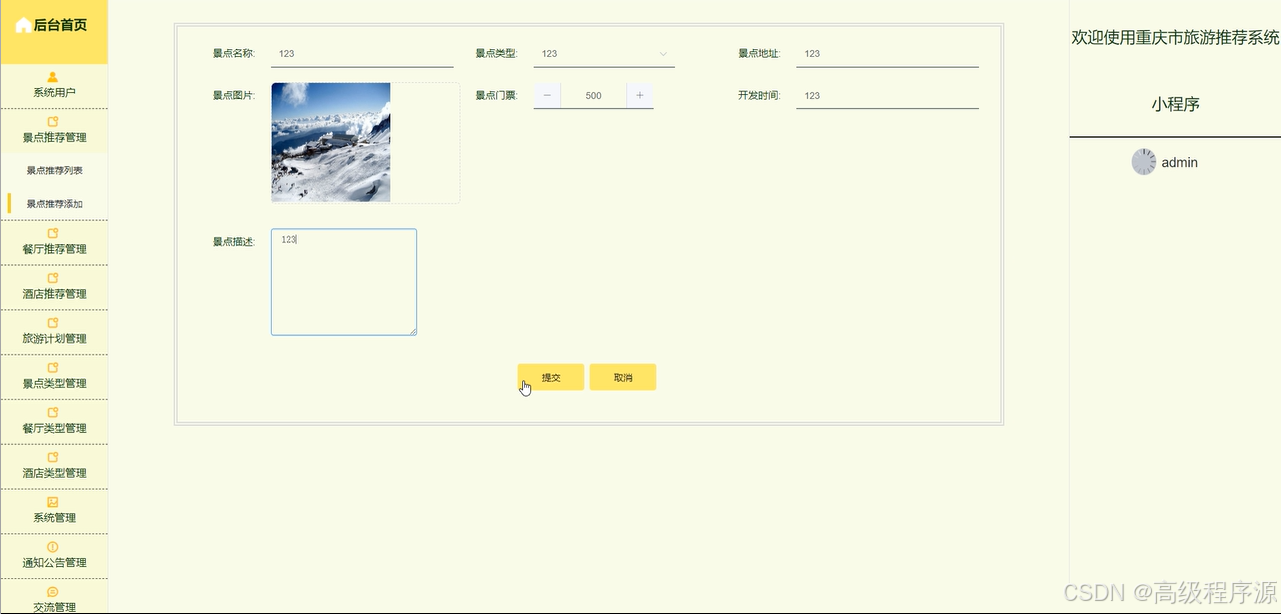
Task: Increase 景点门票 with plus button
Action: pos(640,96)
